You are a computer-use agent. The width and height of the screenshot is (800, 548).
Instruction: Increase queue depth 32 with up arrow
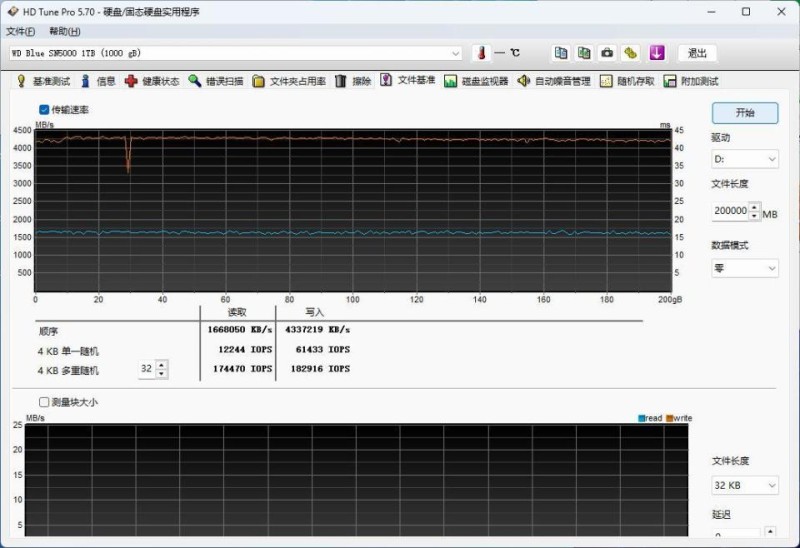coord(161,364)
